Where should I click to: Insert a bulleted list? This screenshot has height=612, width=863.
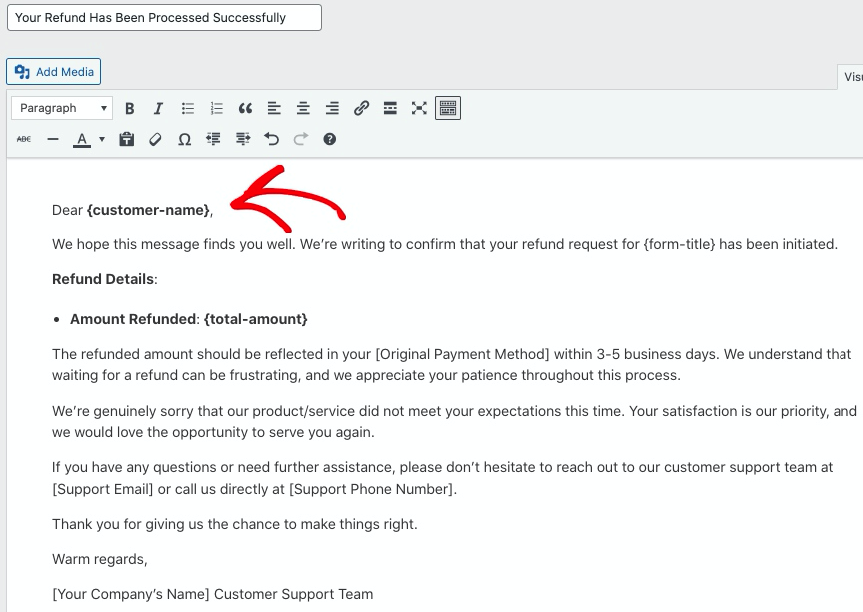187,108
